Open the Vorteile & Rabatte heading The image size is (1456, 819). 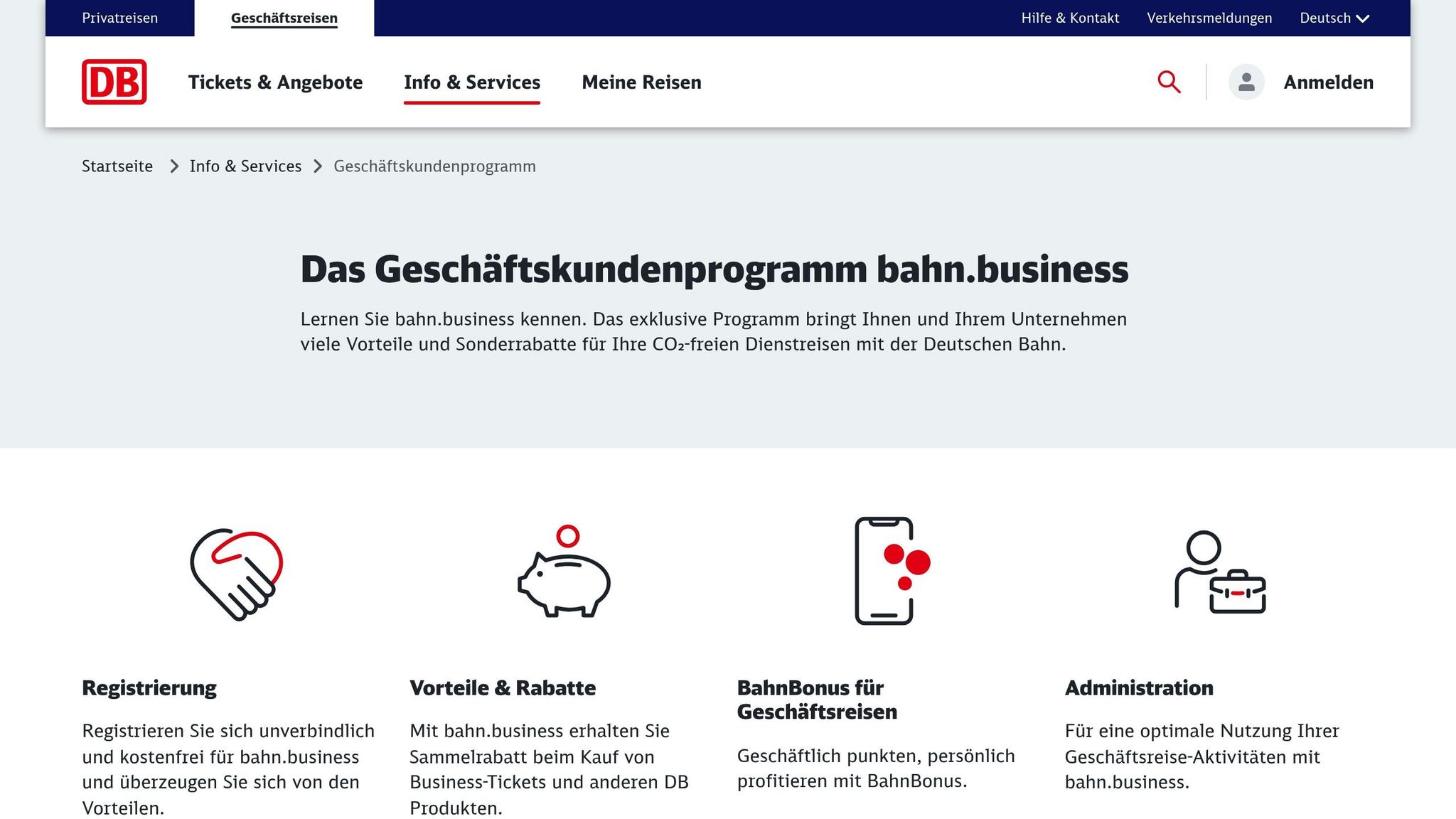click(x=503, y=687)
